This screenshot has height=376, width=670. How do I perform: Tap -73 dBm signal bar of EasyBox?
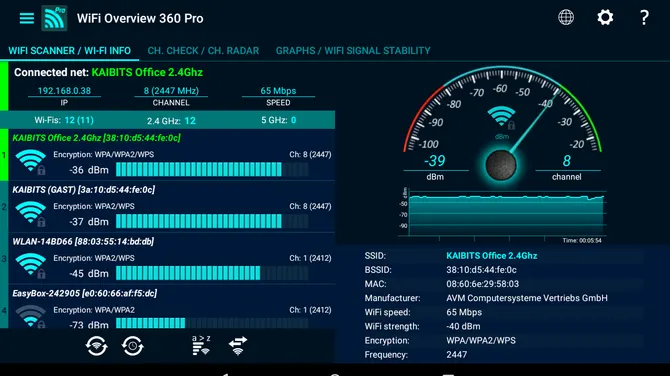[x=212, y=323]
